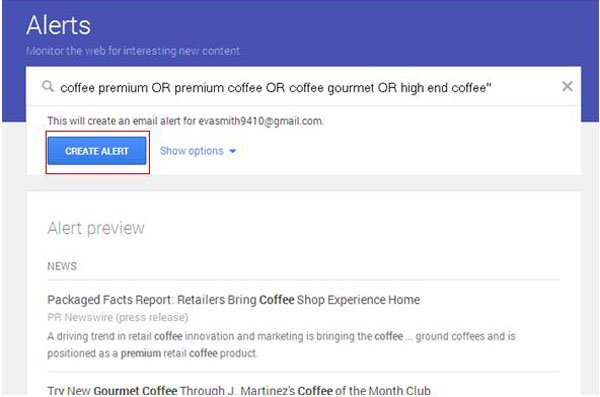This screenshot has height=397, width=600.
Task: Click the small arrow beside Show options
Action: click(x=232, y=151)
